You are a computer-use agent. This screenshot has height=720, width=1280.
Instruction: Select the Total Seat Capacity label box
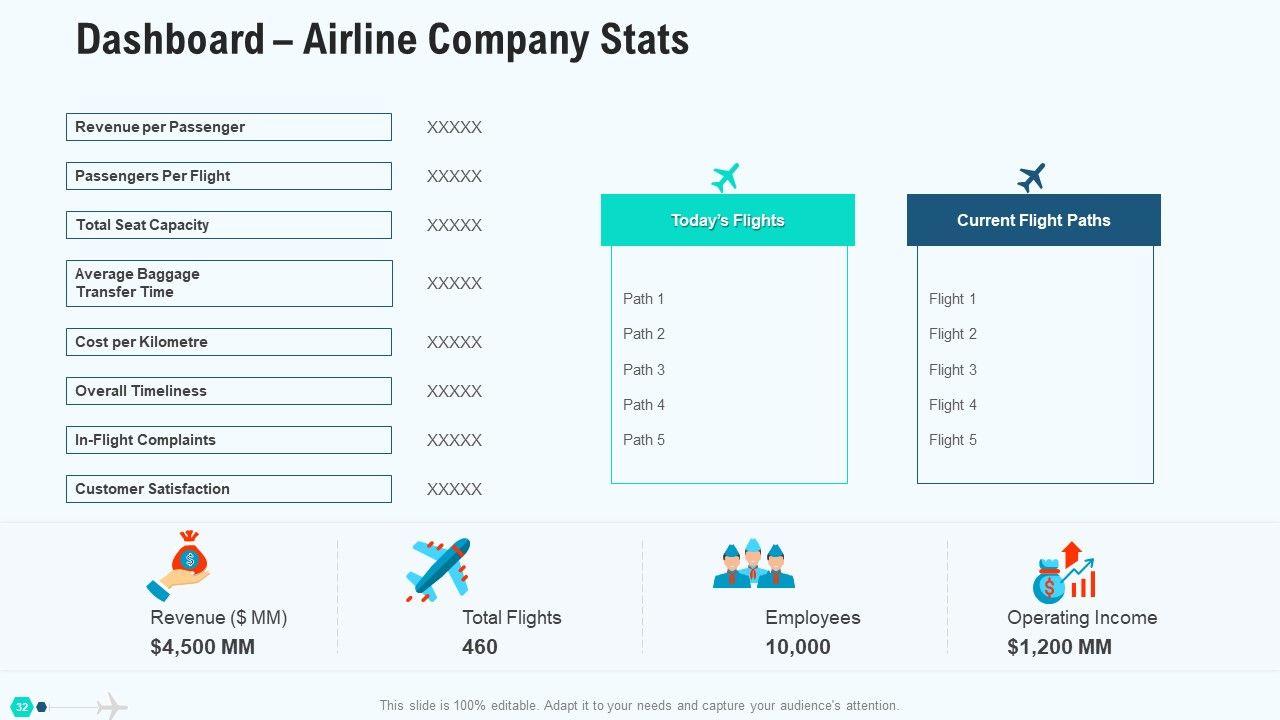[x=229, y=225]
